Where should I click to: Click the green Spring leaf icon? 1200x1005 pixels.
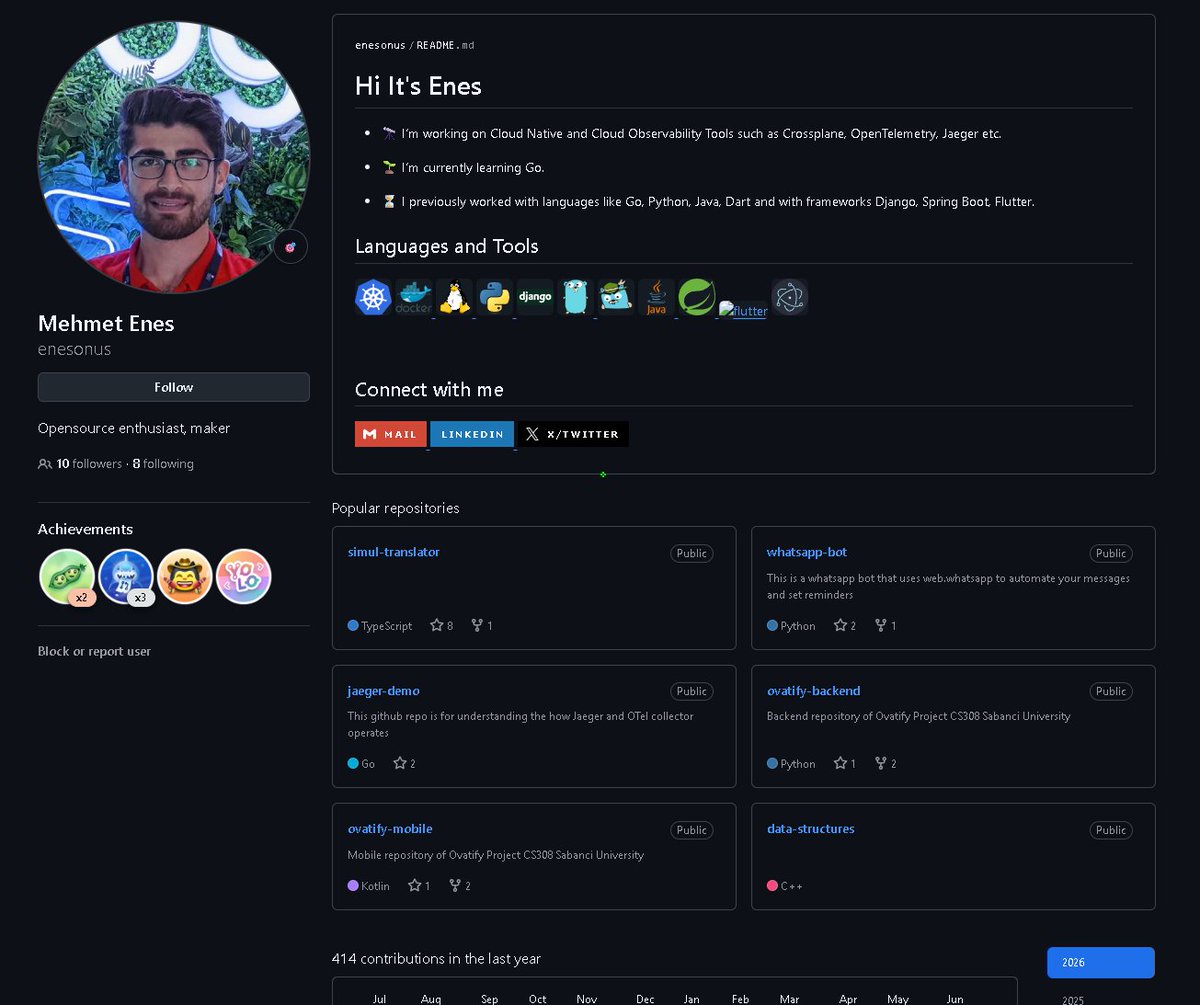[697, 297]
